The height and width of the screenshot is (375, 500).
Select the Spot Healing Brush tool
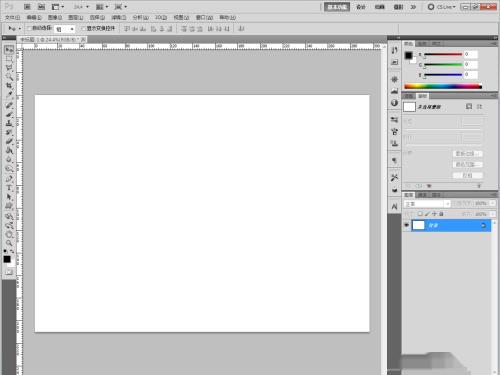click(x=9, y=105)
